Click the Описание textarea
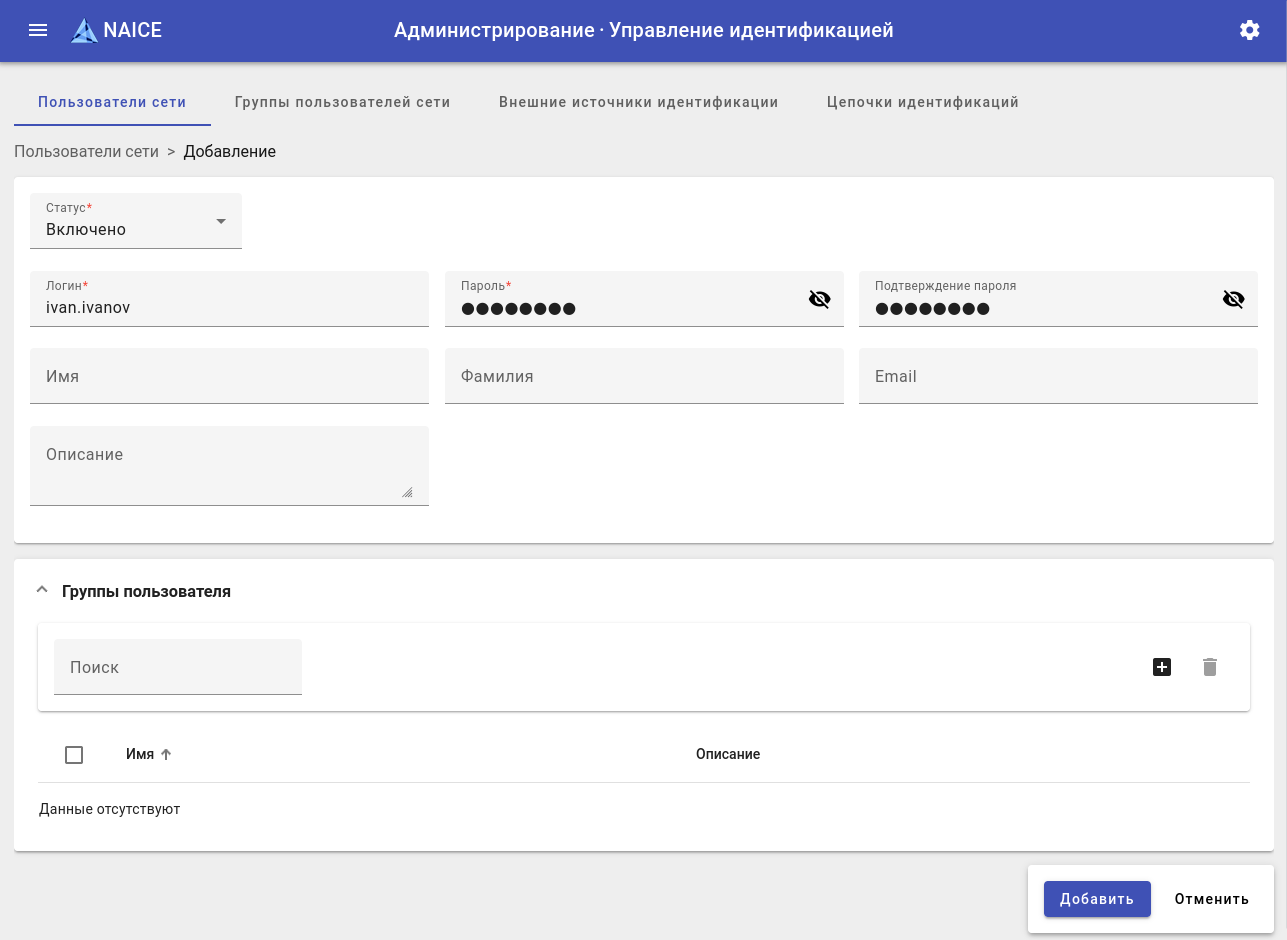 [229, 466]
